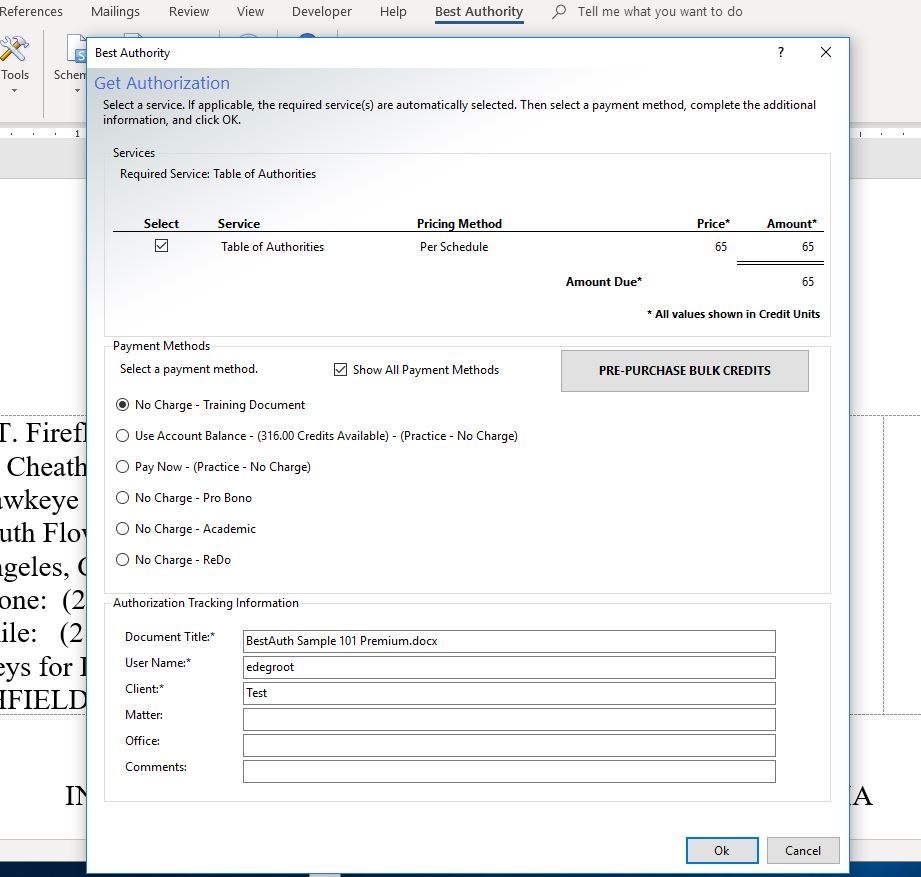
Task: Confirm authorization with the Ok button
Action: [x=721, y=850]
